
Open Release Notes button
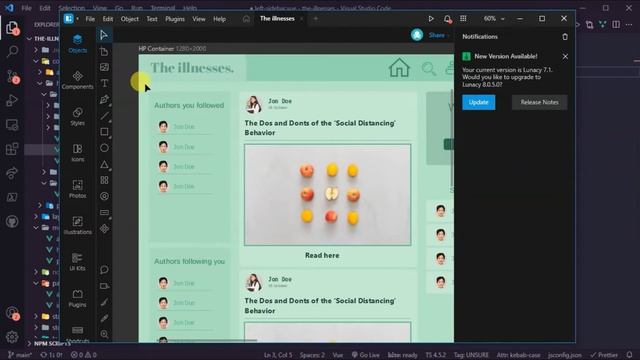(539, 102)
